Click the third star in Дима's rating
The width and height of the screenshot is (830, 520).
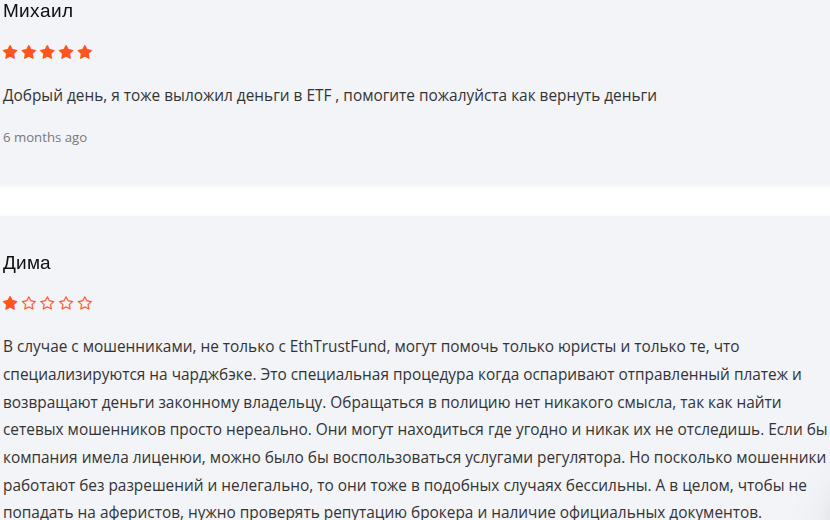click(x=48, y=302)
